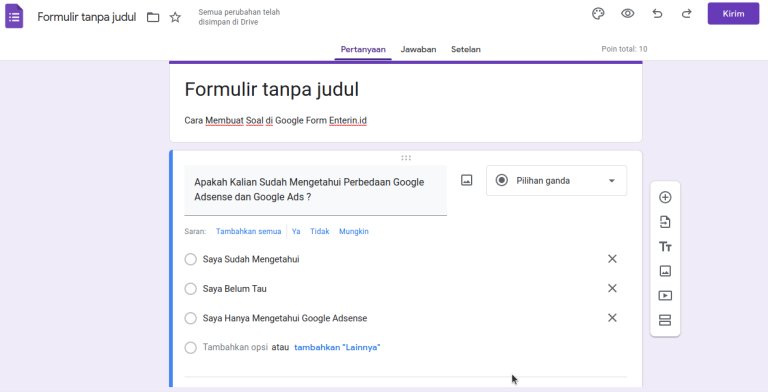
Task: Add title and description (Tt icon)
Action: point(665,246)
